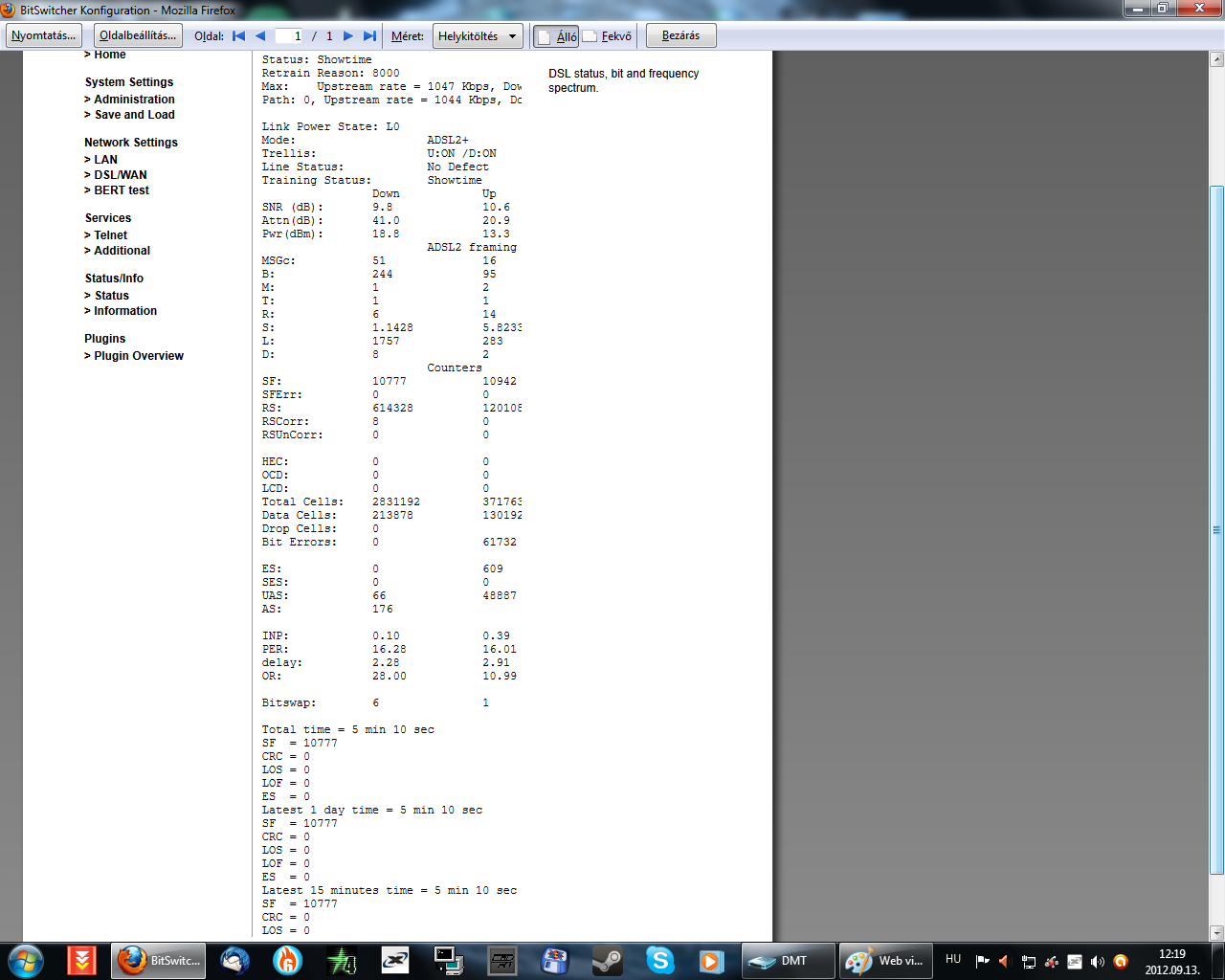Click the SNR (dB) row label
Screen dimensions: 1225x980
[293, 207]
